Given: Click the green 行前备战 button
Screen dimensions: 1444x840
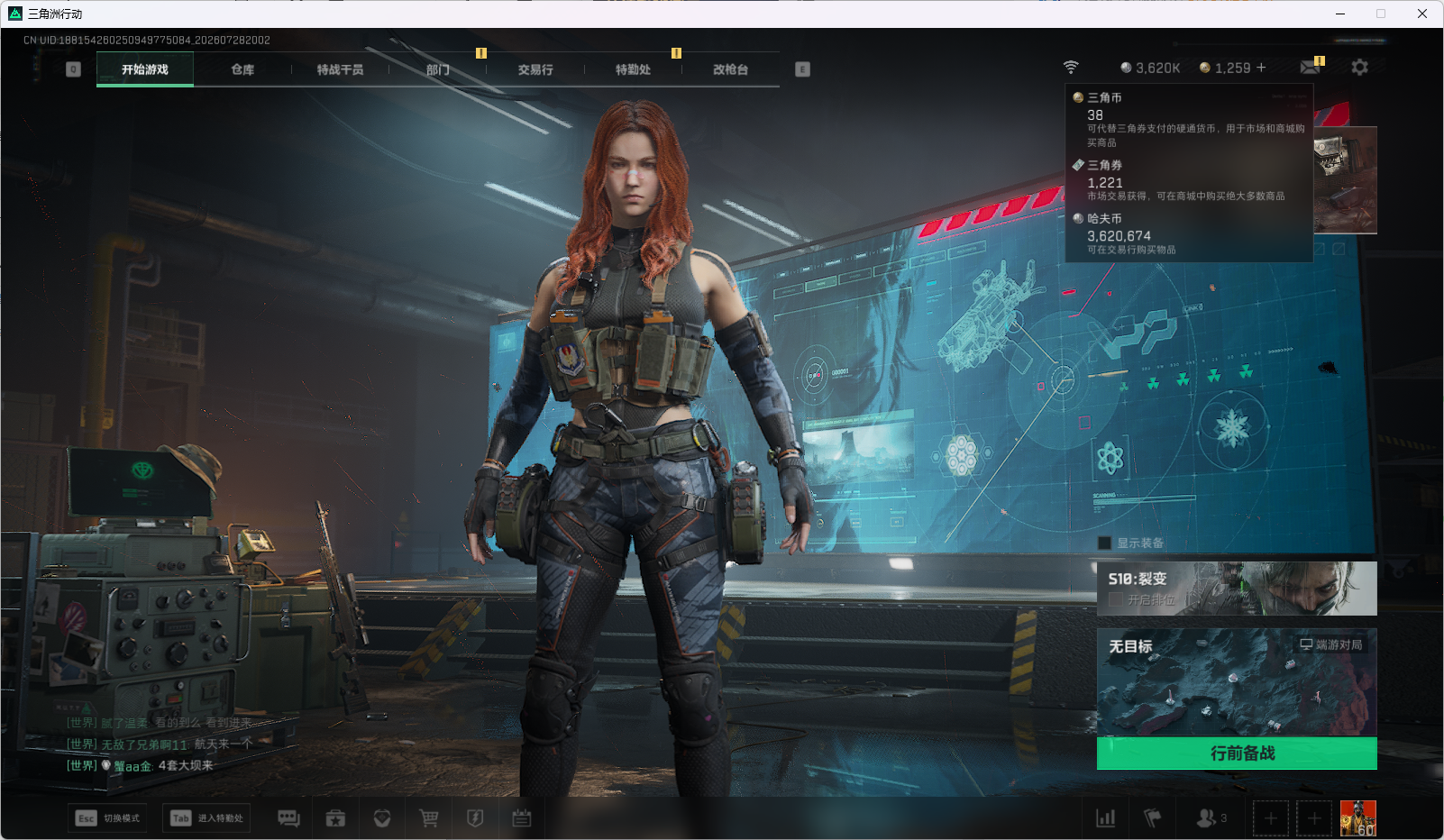Looking at the screenshot, I should click(1237, 753).
